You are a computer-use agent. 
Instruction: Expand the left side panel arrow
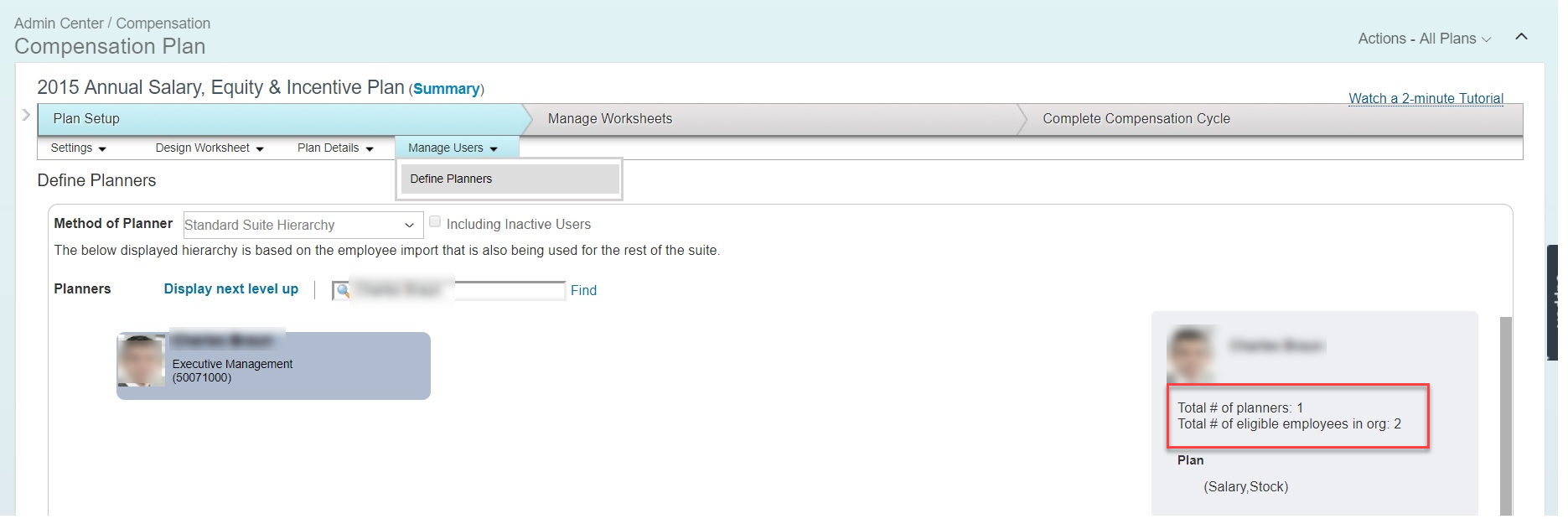(x=27, y=115)
